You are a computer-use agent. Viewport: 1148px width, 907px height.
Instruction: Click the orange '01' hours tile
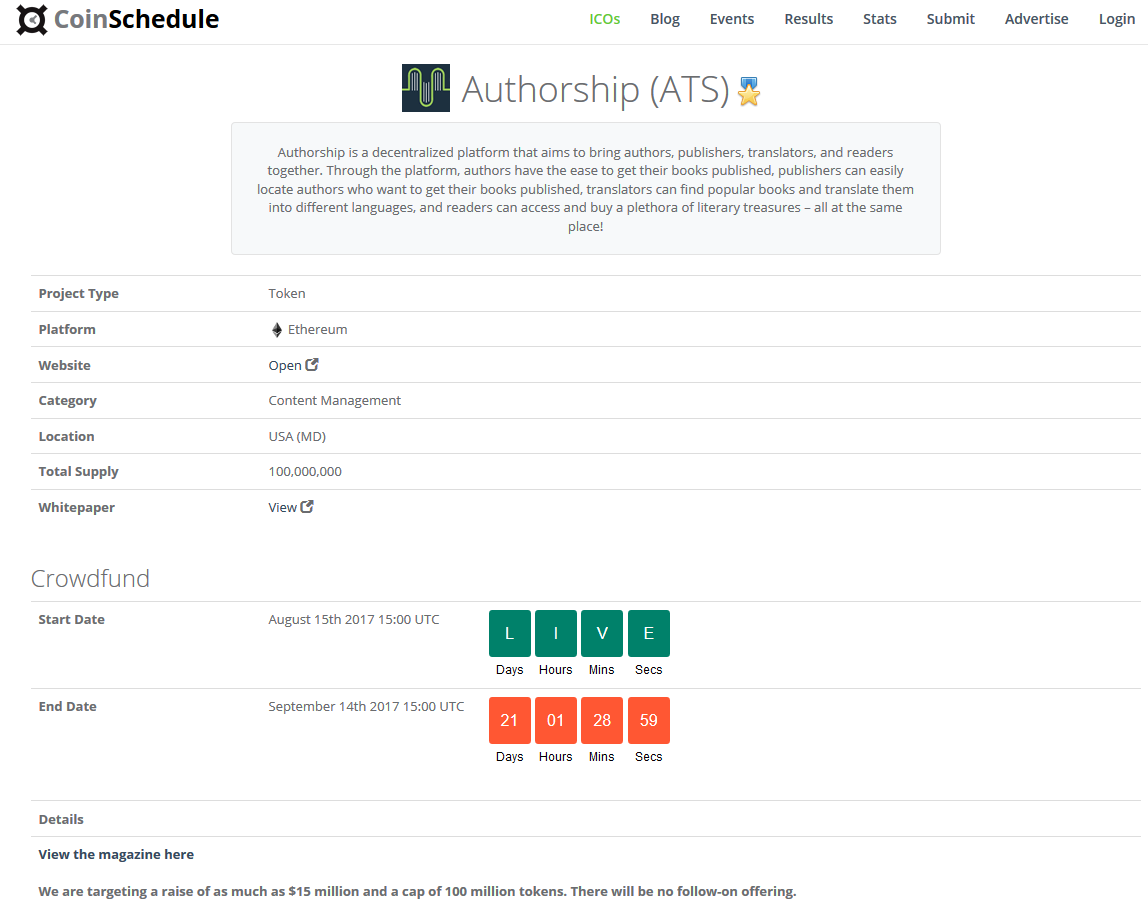pyautogui.click(x=556, y=720)
